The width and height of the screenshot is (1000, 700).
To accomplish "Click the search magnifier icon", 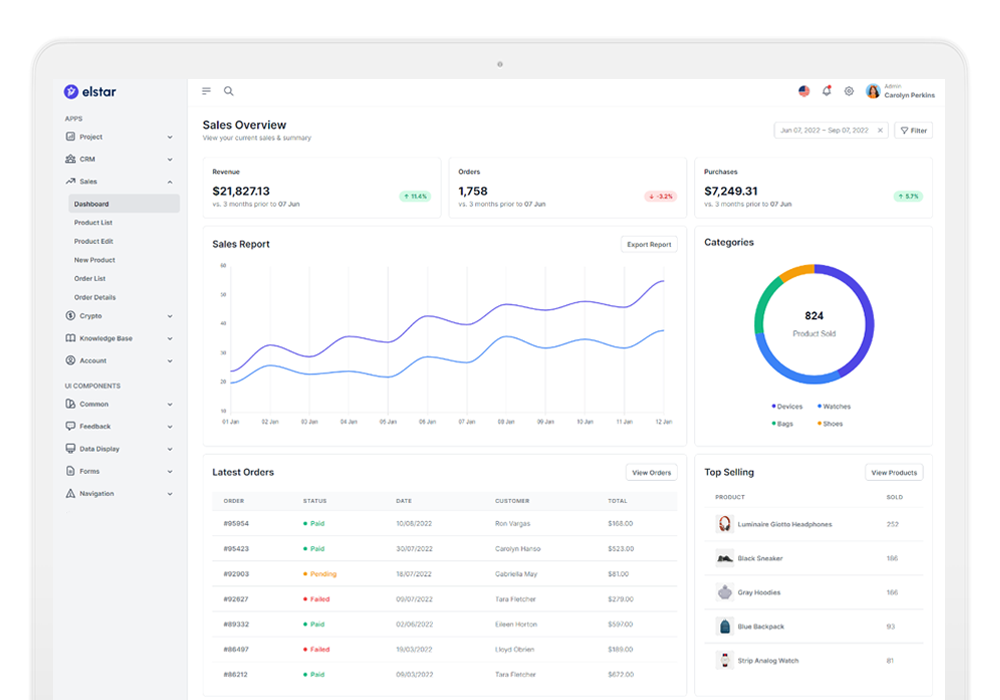I will tap(228, 90).
